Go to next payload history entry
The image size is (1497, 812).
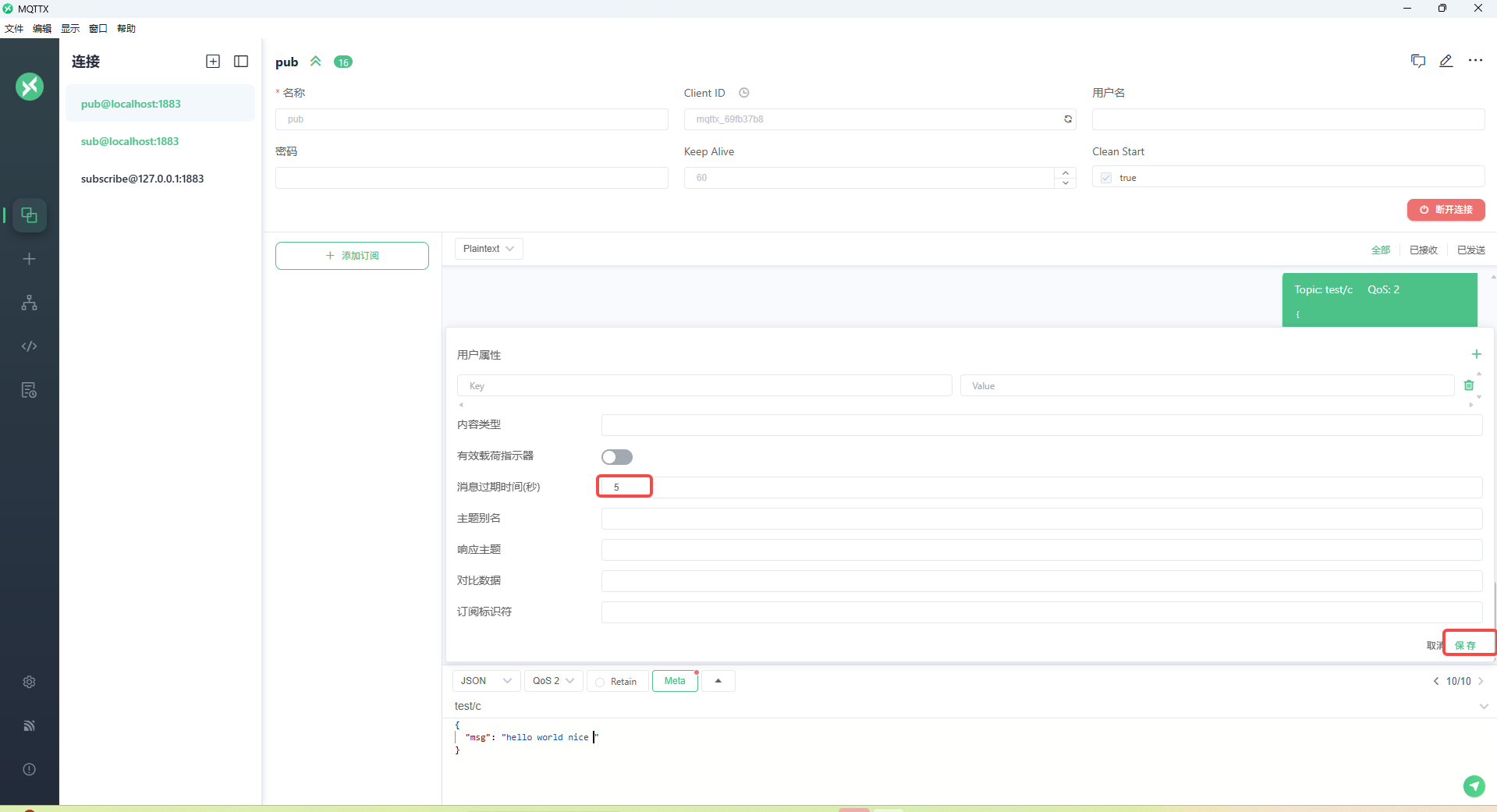tap(1481, 681)
